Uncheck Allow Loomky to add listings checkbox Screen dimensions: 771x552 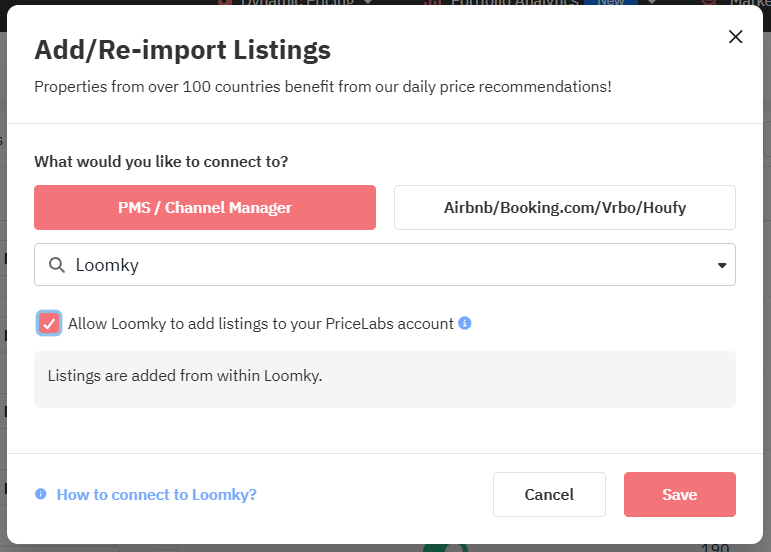[49, 323]
